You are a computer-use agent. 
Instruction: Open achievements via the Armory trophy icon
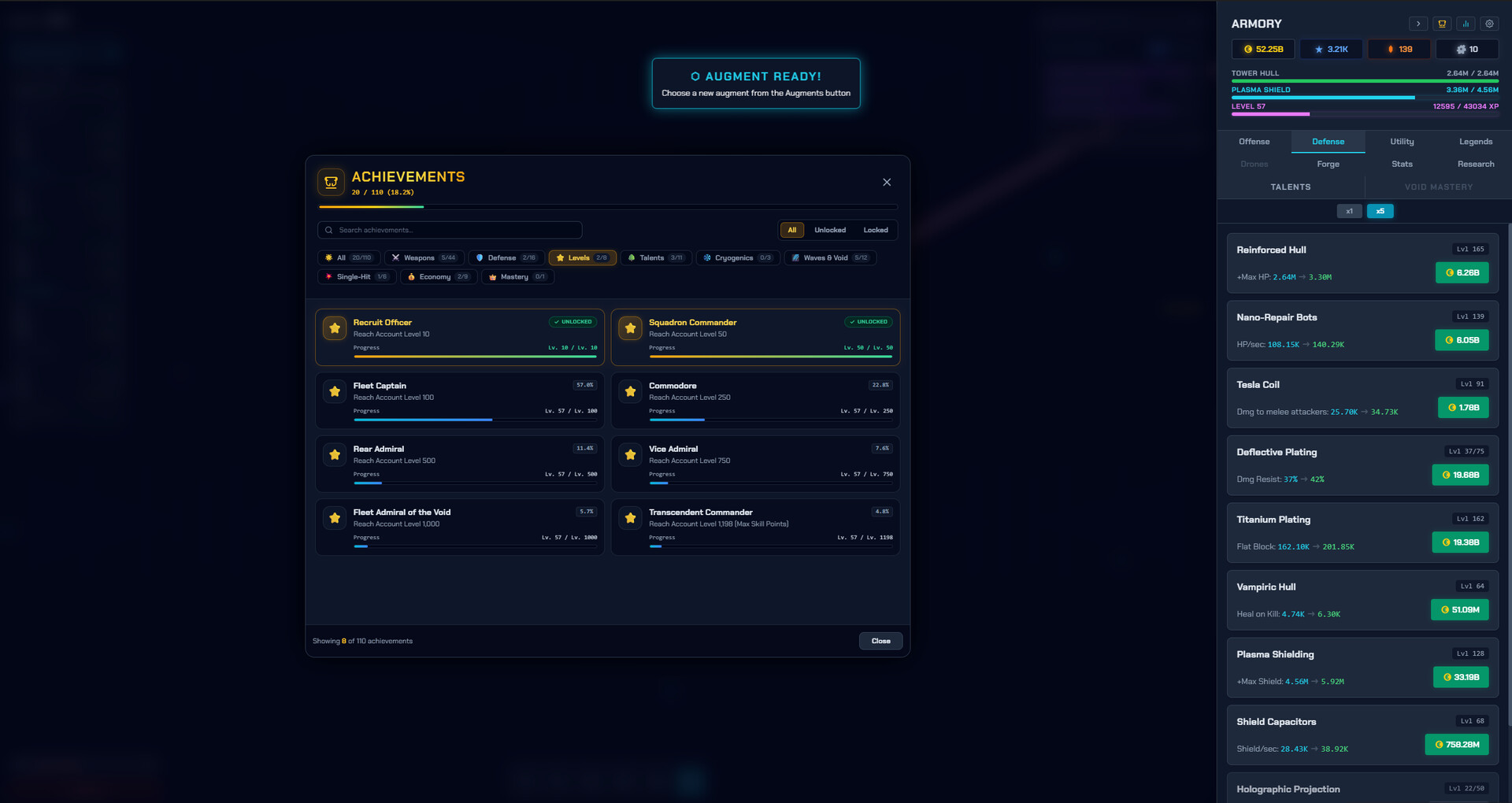click(1442, 24)
